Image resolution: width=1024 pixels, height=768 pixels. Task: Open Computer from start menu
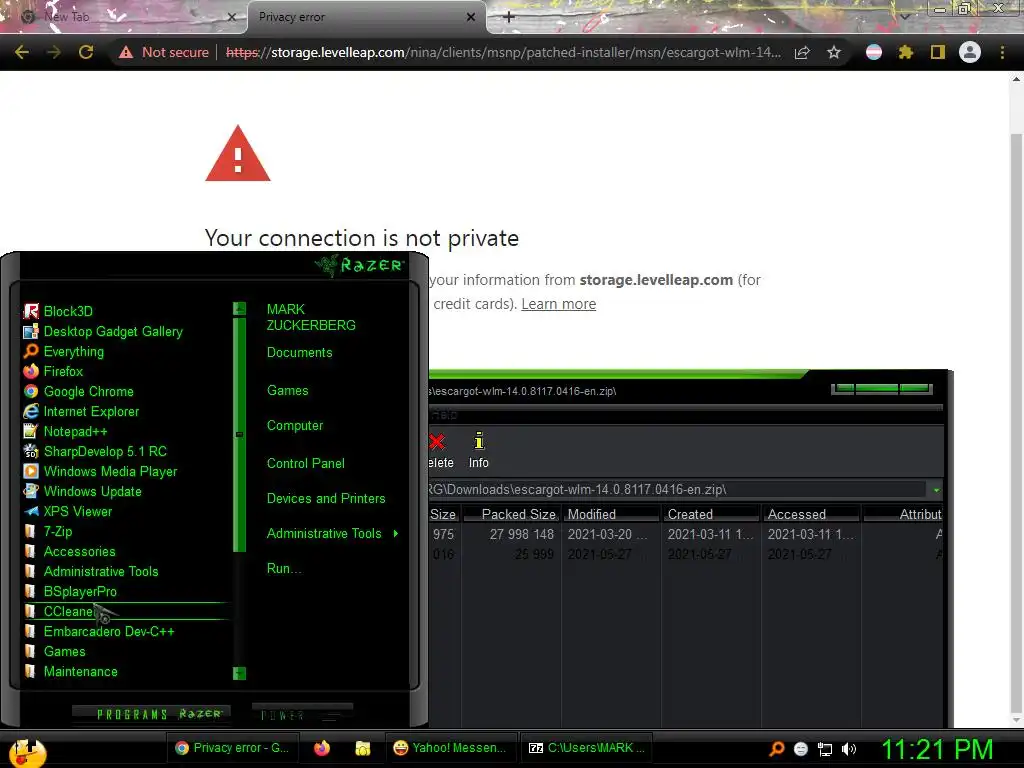[295, 426]
